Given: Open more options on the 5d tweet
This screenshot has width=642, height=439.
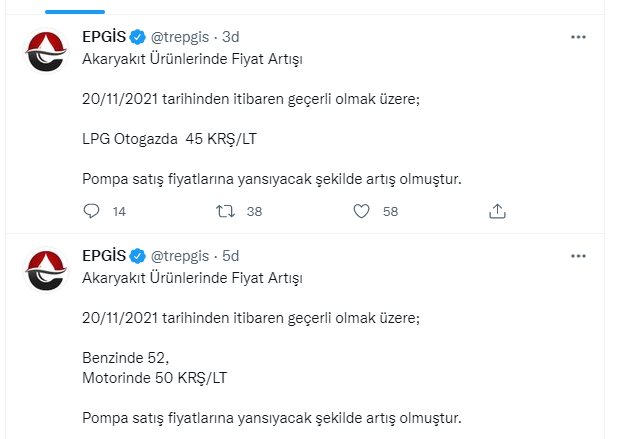Looking at the screenshot, I should [x=578, y=256].
